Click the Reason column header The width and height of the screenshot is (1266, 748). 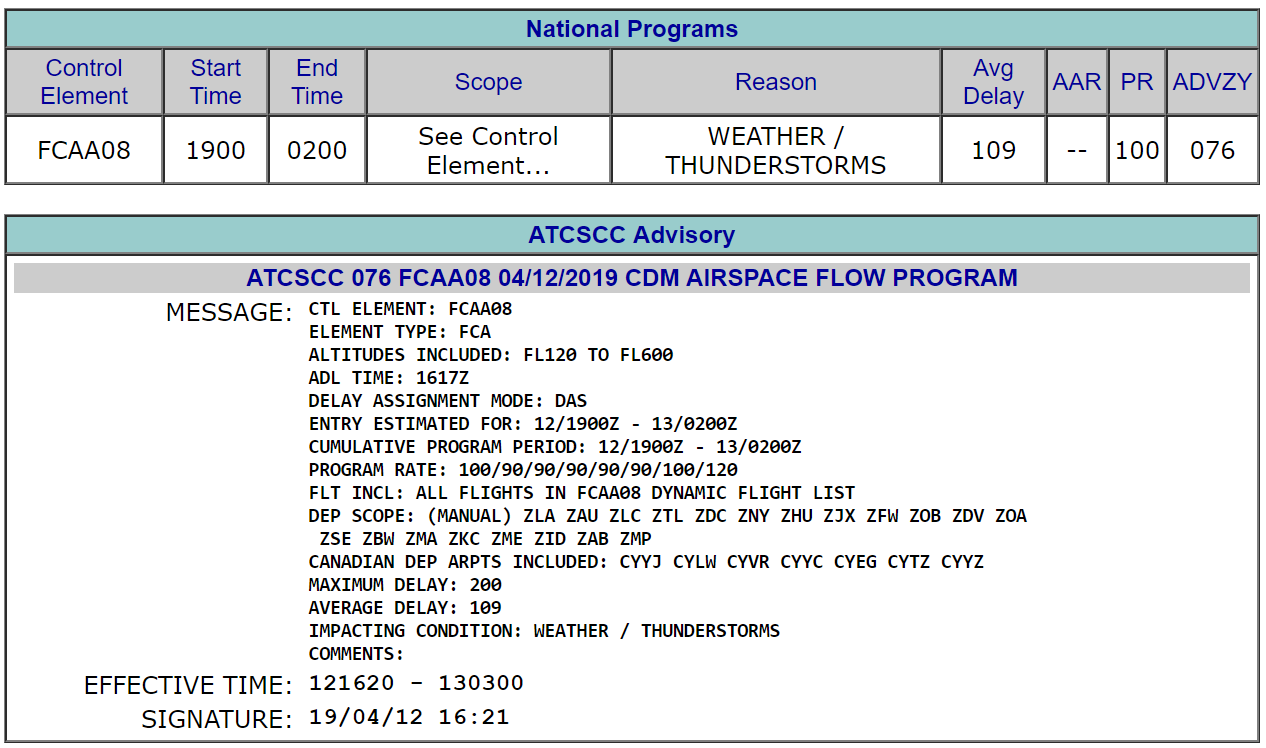pyautogui.click(x=776, y=82)
